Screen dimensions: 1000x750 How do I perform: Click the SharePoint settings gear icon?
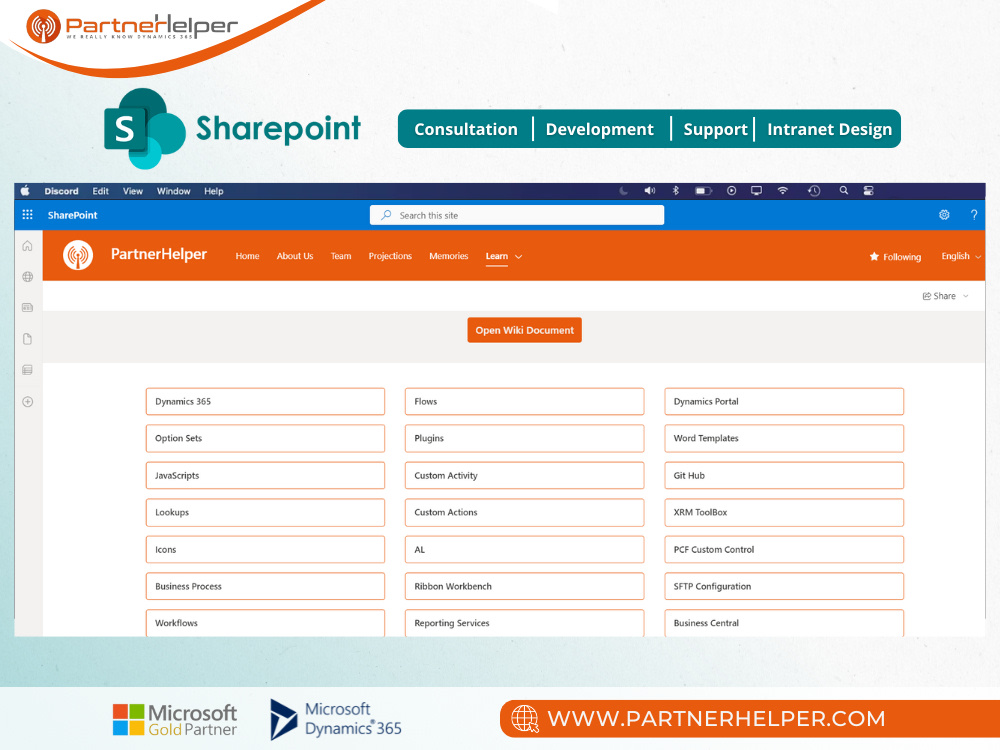[944, 215]
